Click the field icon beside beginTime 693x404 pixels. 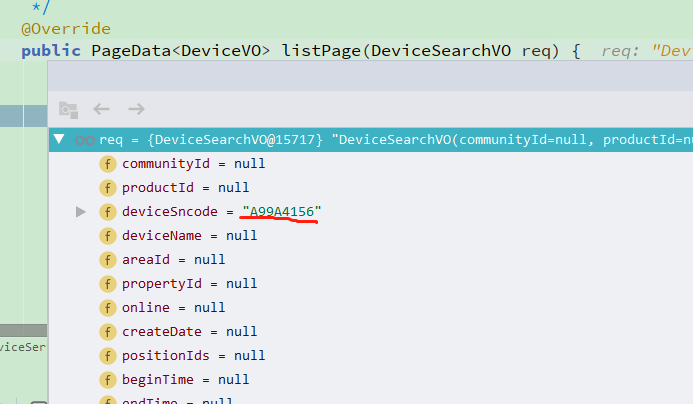107,380
